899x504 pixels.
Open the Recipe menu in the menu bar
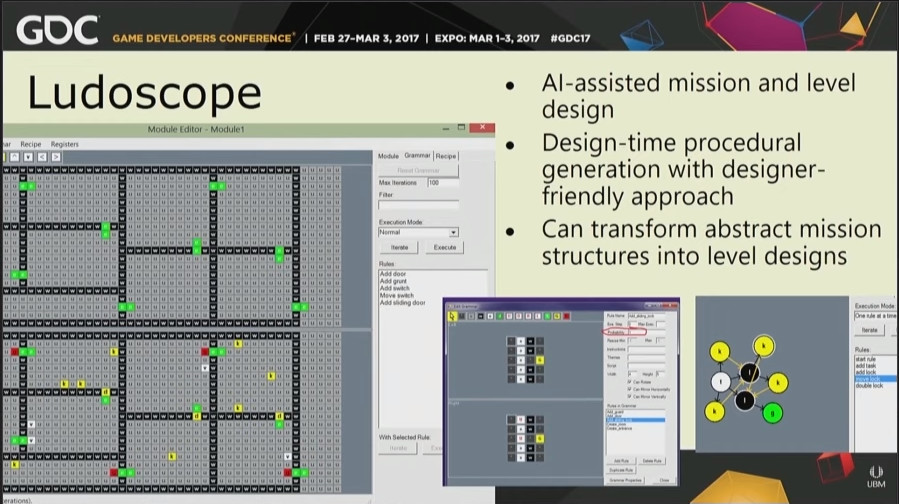(x=30, y=144)
